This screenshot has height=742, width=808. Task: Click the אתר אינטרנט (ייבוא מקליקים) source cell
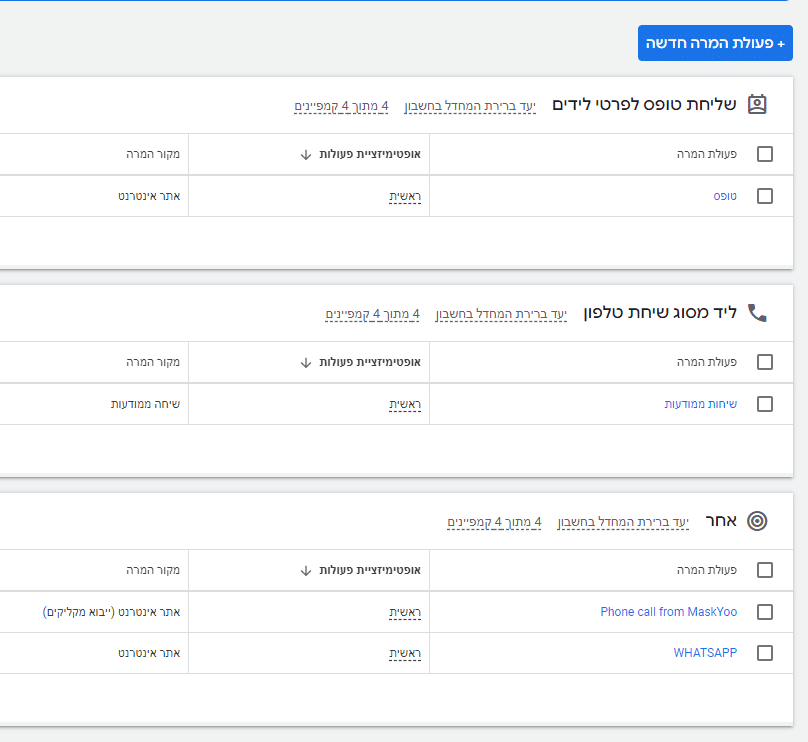click(x=111, y=612)
